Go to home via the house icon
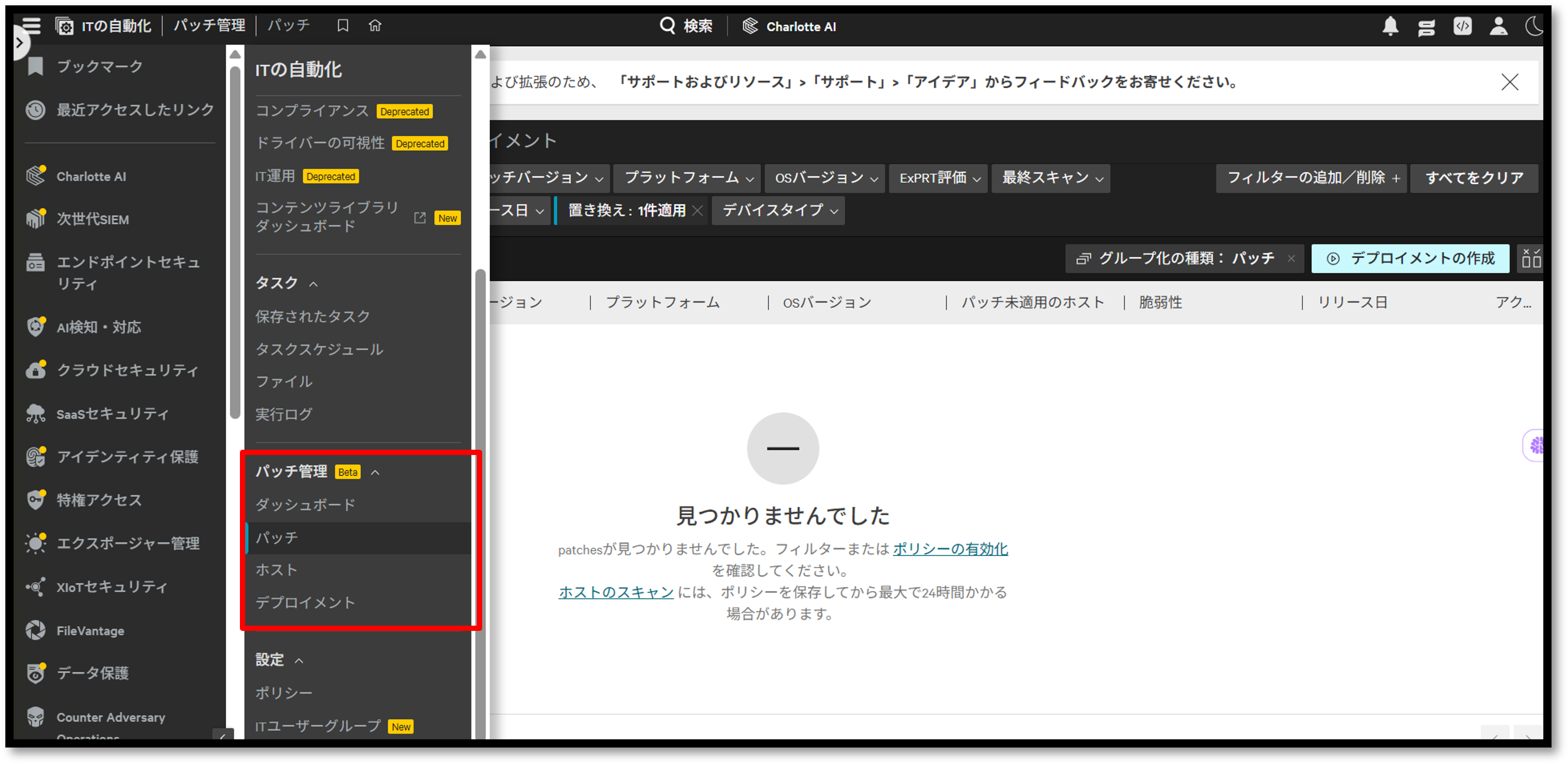The image size is (1568, 764). pyautogui.click(x=375, y=26)
